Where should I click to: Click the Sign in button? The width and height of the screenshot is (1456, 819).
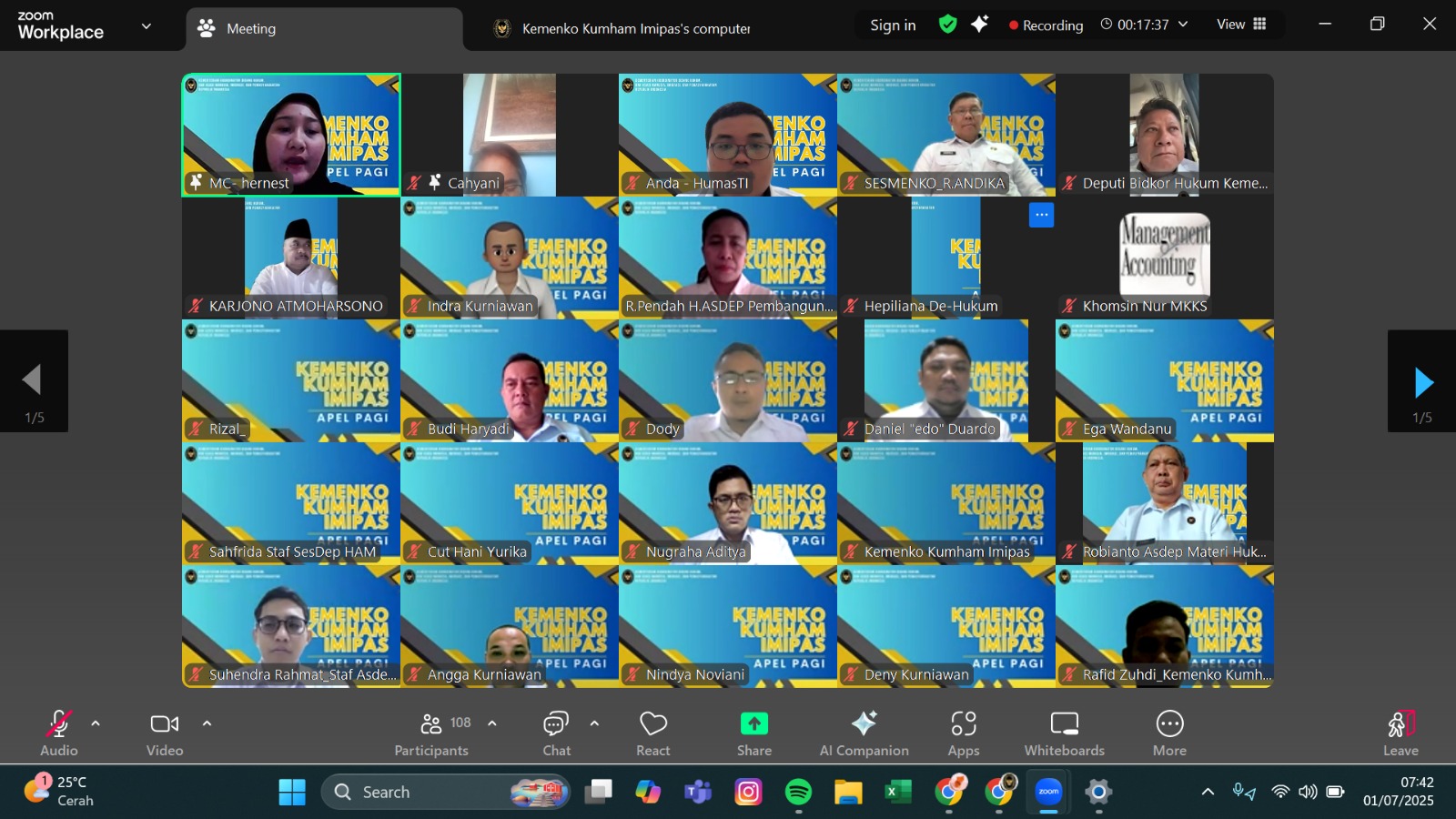tap(892, 25)
